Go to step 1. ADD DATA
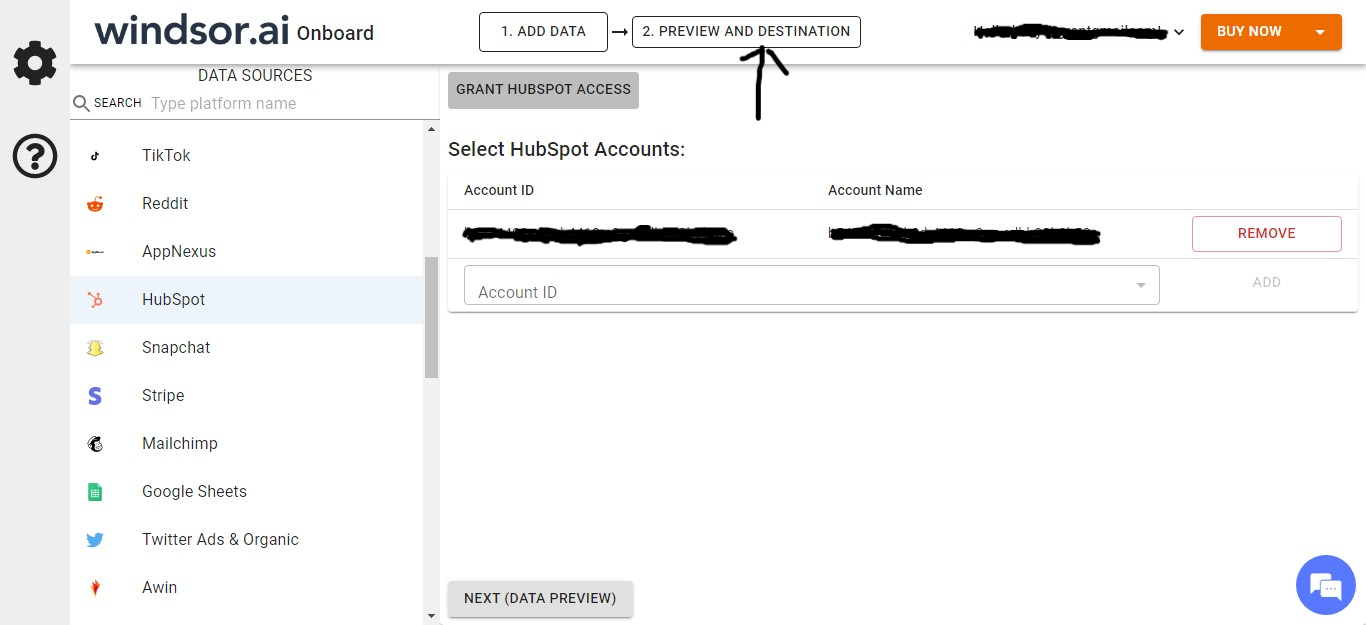Screen dimensions: 1366x625 (543, 31)
